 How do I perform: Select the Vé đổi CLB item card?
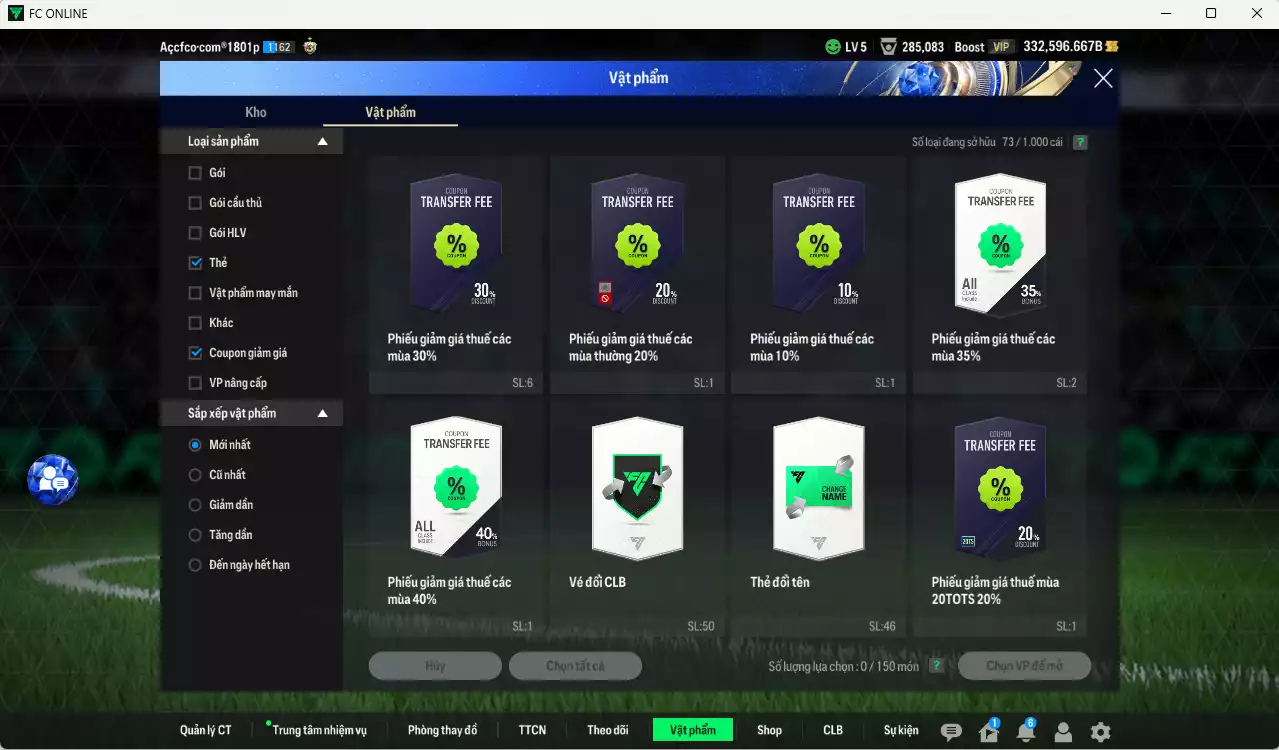tap(637, 515)
